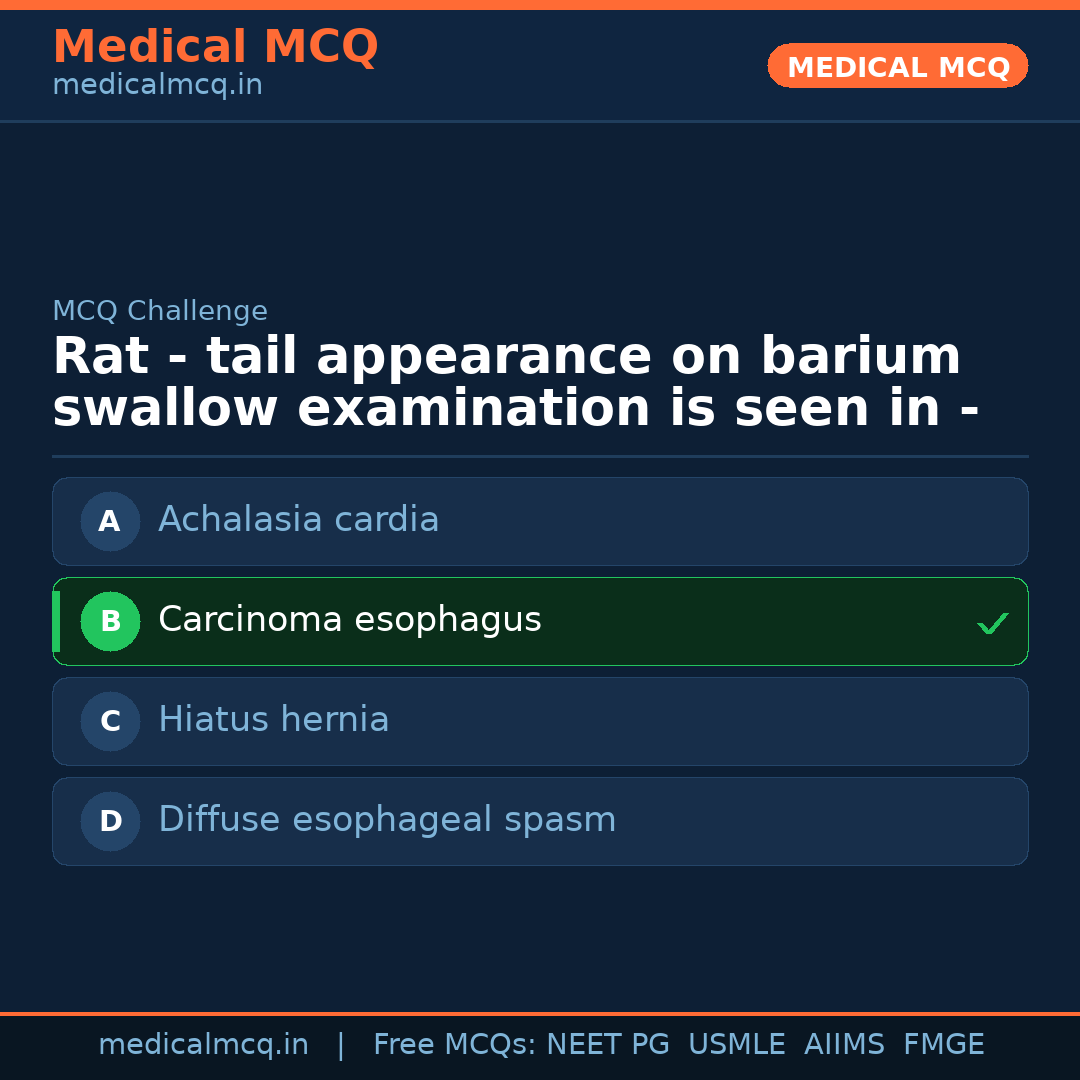
Task: Expand the MCQ Challenge section
Action: (x=160, y=311)
